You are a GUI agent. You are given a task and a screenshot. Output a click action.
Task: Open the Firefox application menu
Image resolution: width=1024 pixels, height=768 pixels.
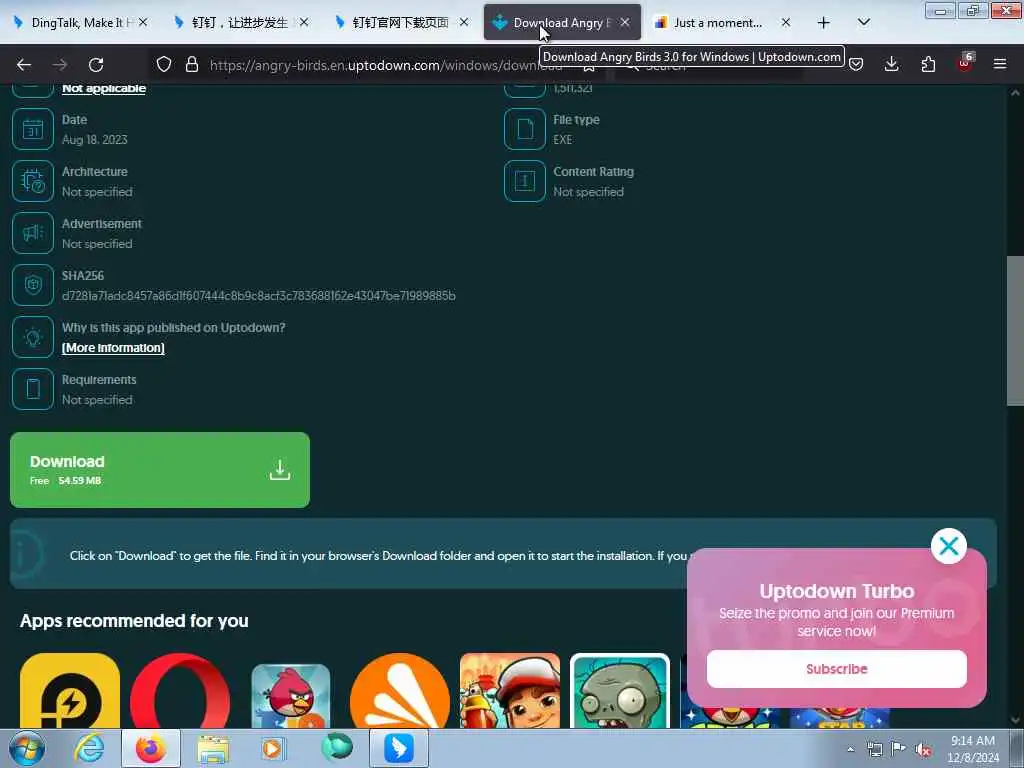1000,64
